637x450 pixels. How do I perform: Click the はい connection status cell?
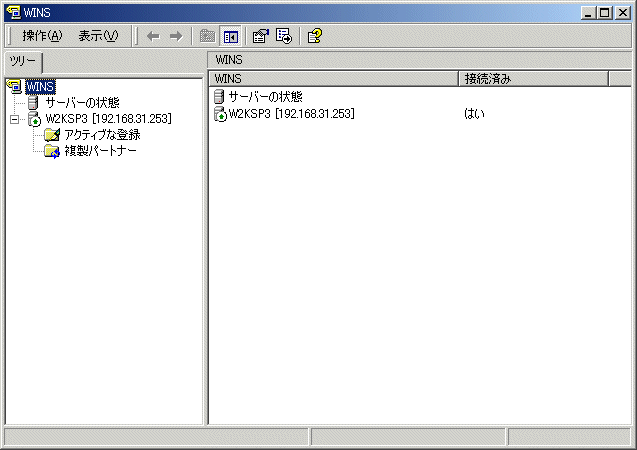(x=474, y=114)
